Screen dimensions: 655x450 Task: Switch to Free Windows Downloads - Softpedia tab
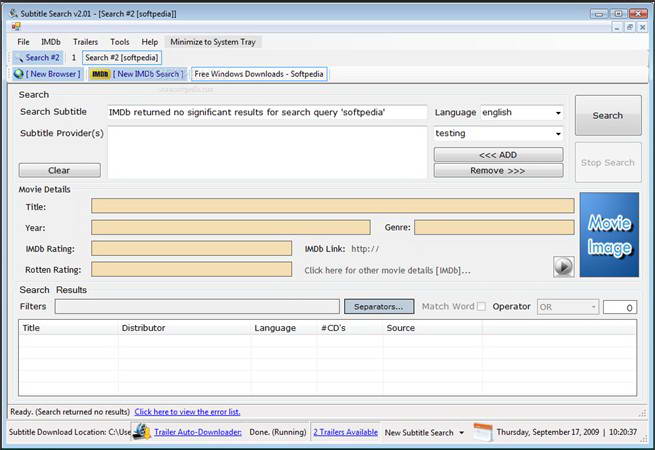(259, 74)
